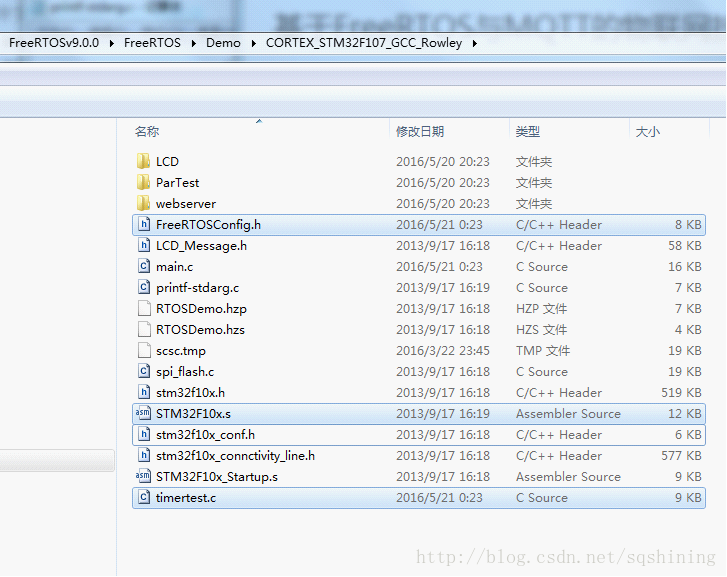Image resolution: width=727 pixels, height=577 pixels.
Task: Click the LCD_Message.h header file icon
Action: (144, 245)
